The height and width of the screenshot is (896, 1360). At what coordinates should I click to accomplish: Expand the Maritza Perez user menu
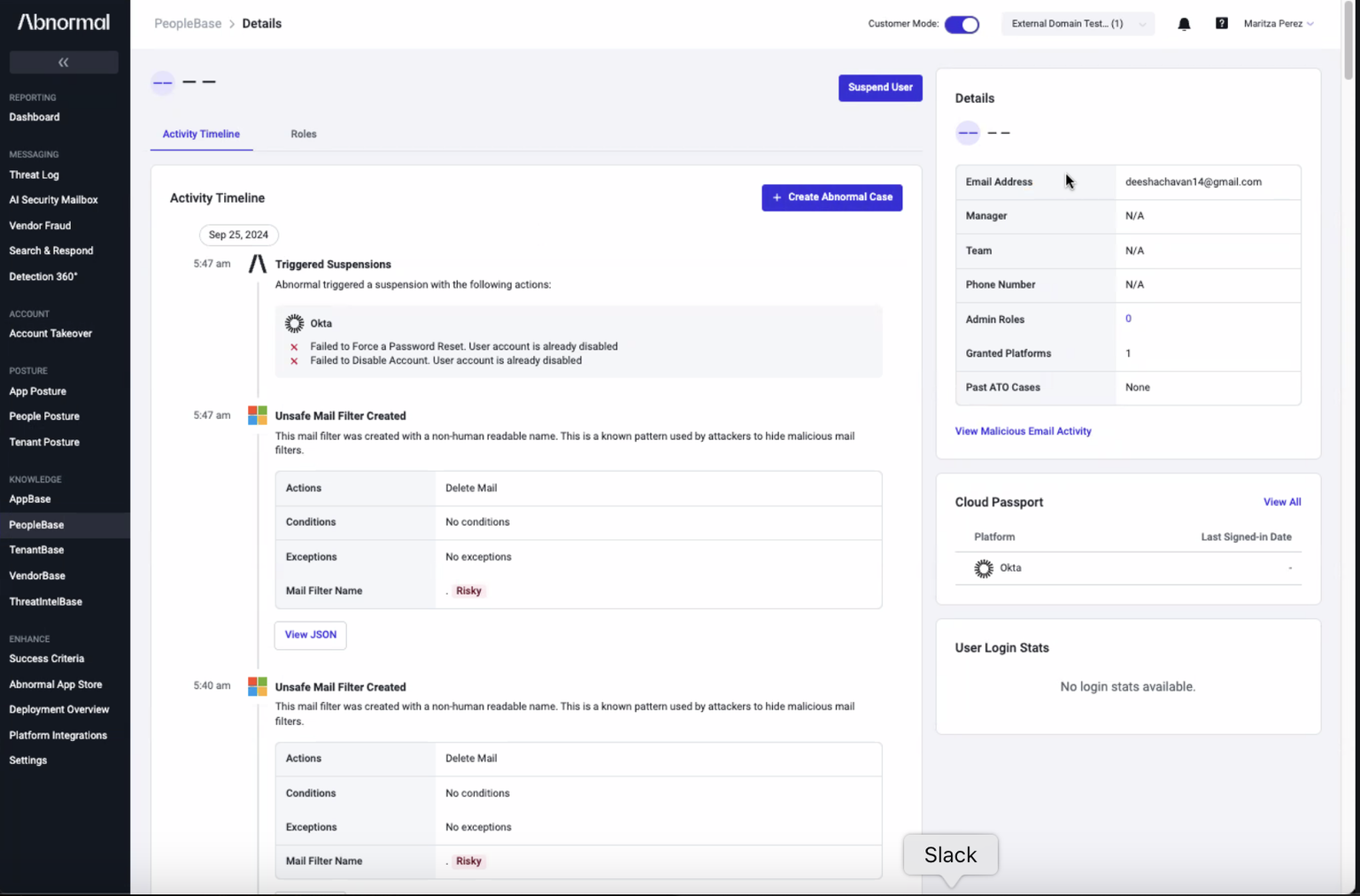click(x=1278, y=24)
